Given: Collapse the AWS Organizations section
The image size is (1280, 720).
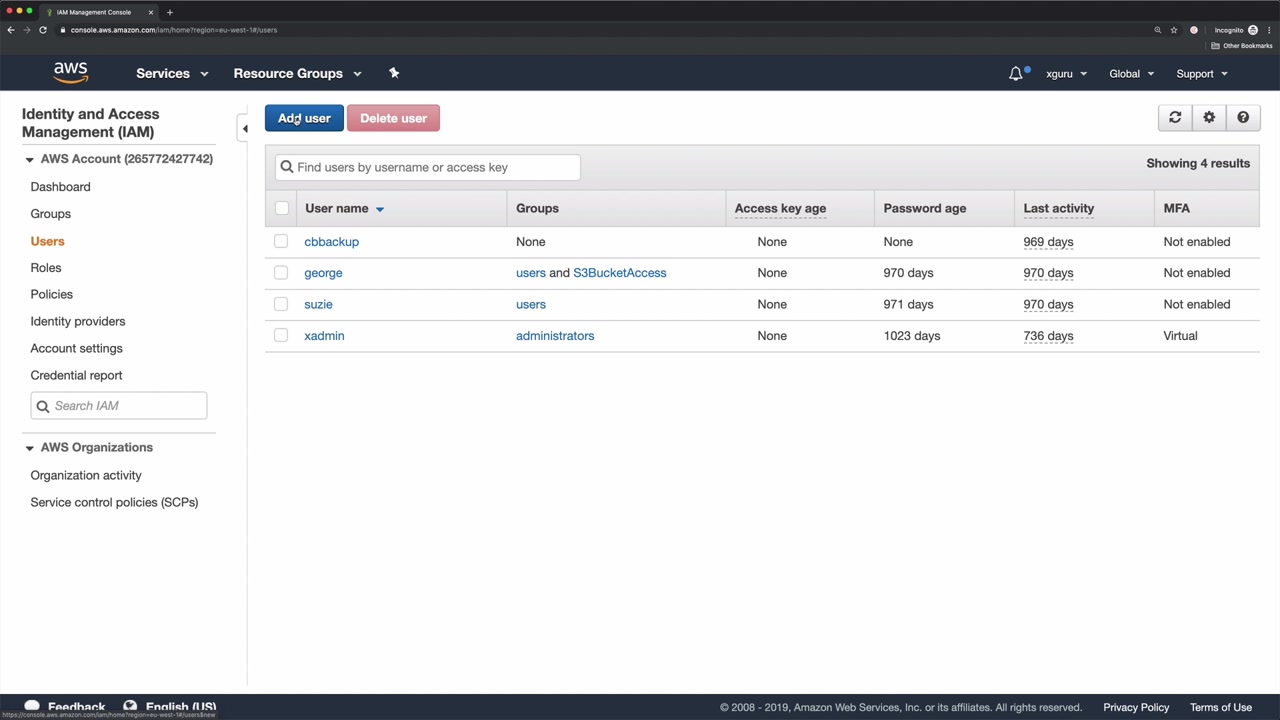Looking at the screenshot, I should click(x=29, y=448).
